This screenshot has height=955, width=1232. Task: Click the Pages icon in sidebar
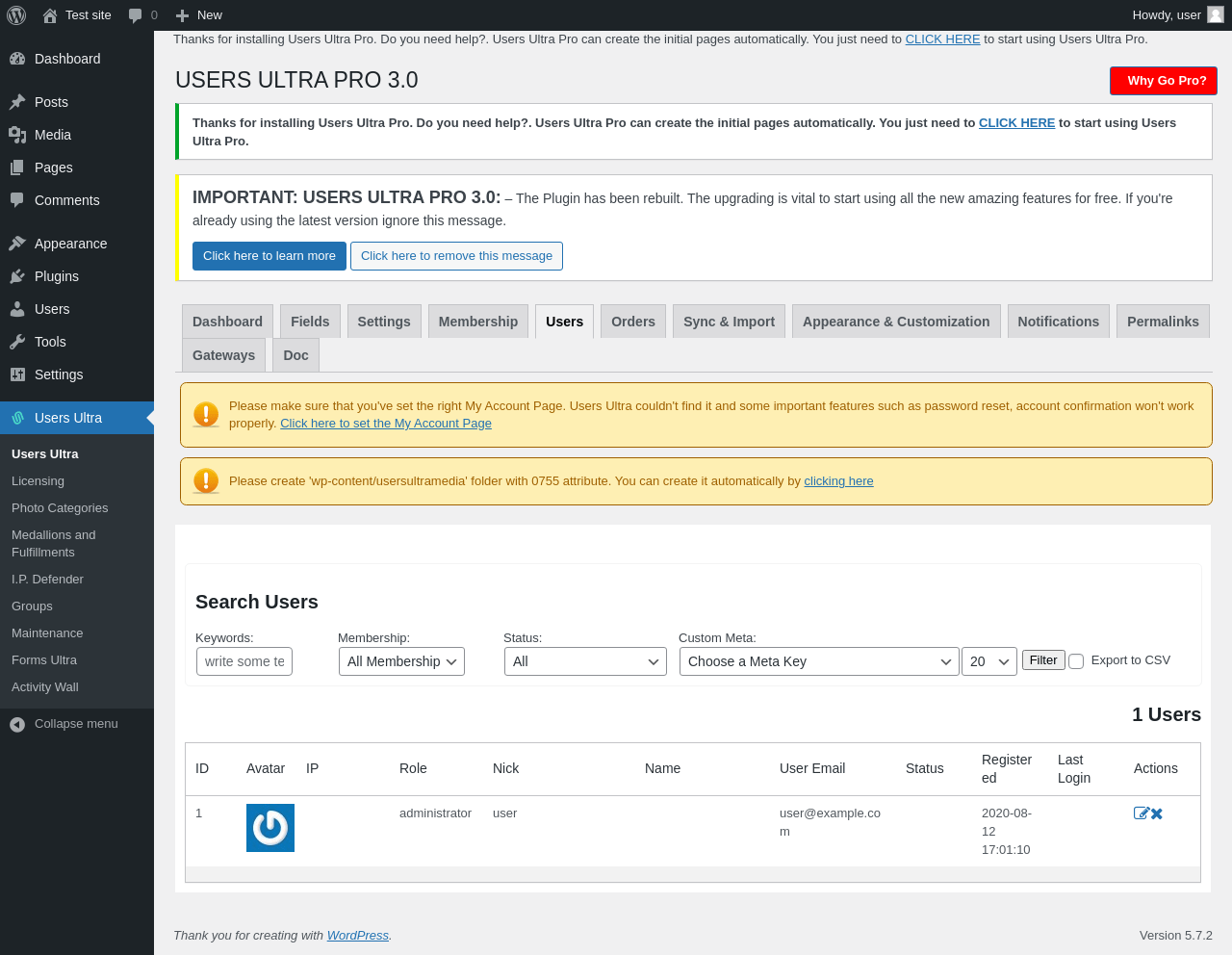(x=17, y=168)
